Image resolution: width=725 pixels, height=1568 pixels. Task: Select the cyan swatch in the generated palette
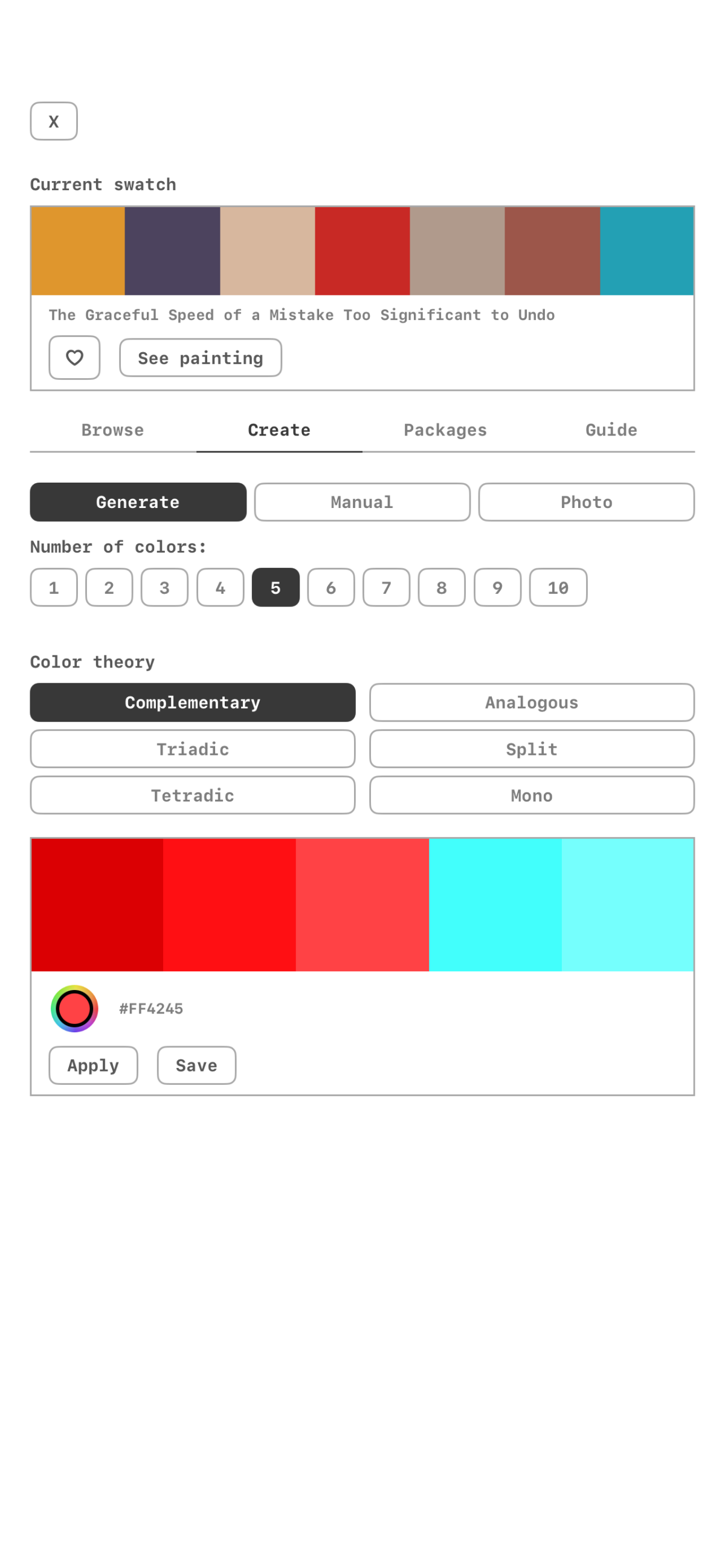[x=495, y=905]
